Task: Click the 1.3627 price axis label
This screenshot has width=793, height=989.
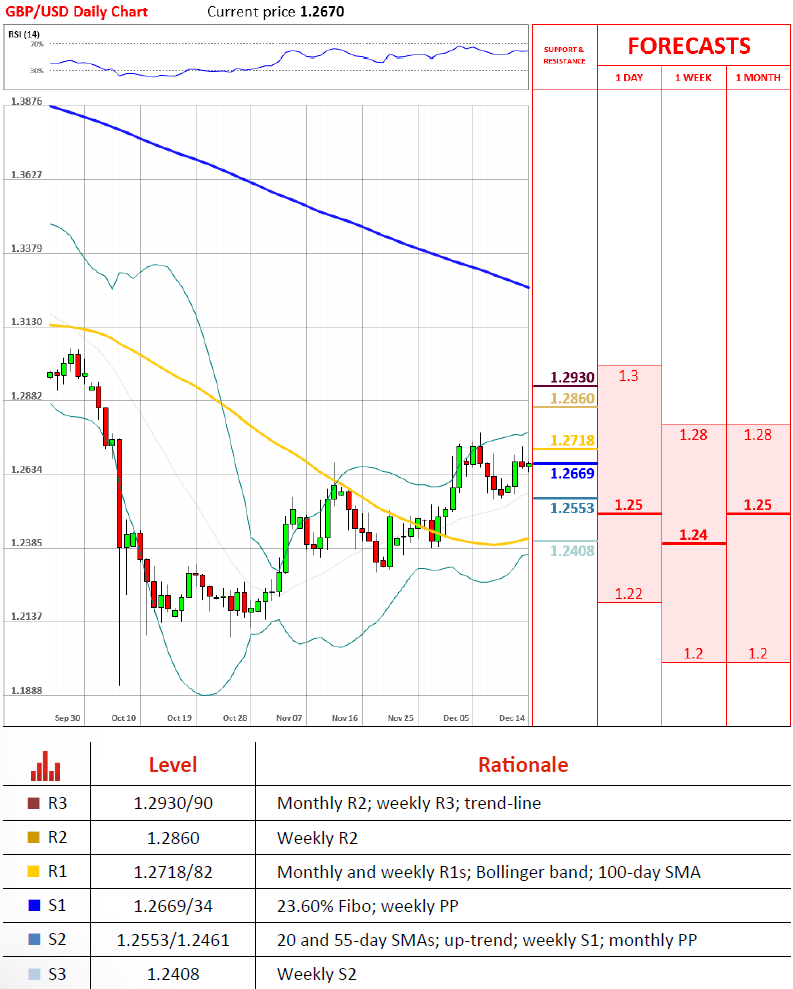Action: (26, 174)
